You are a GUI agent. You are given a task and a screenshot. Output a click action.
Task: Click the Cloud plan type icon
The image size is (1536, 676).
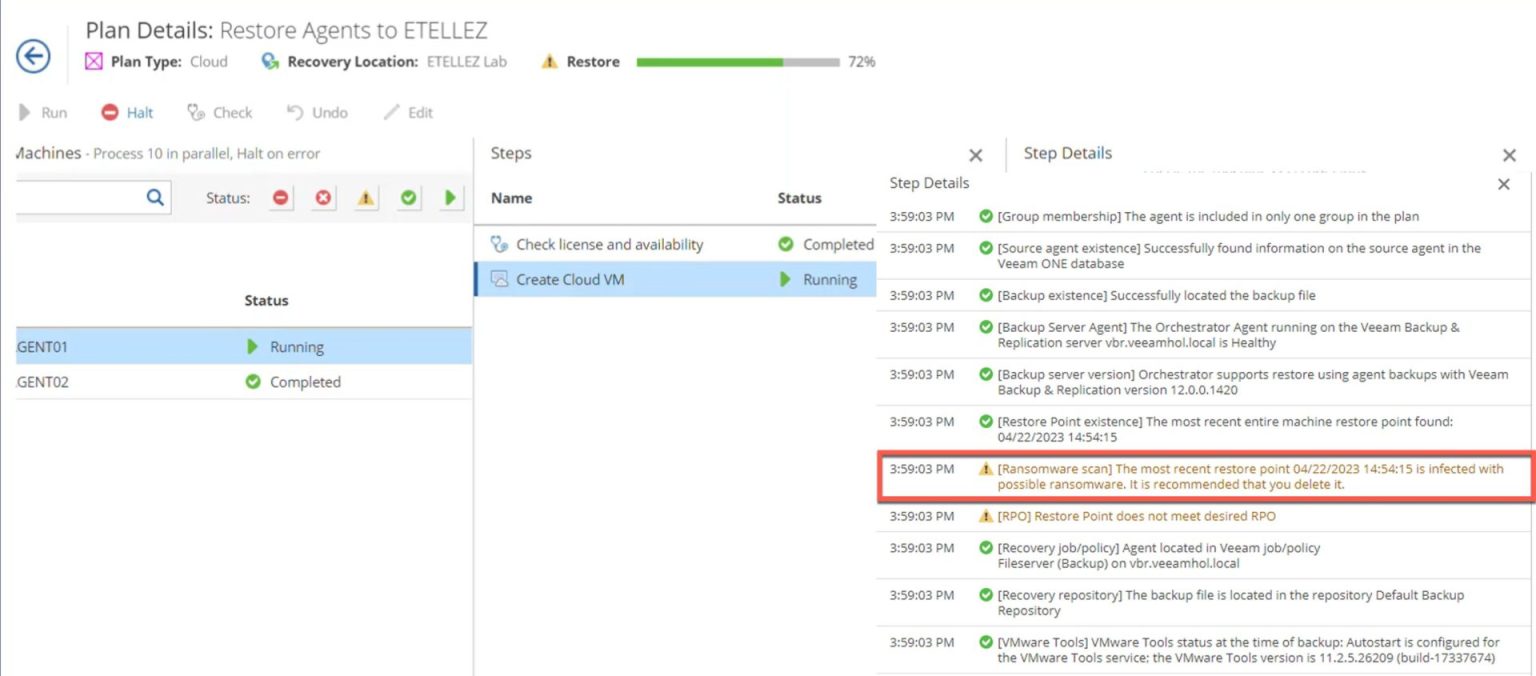(x=95, y=61)
